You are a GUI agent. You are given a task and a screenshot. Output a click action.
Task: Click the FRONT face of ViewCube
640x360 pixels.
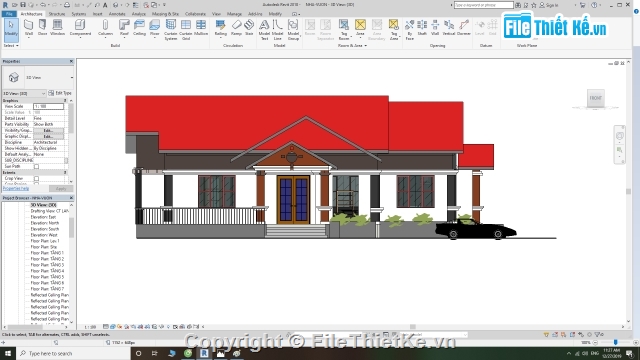click(596, 98)
